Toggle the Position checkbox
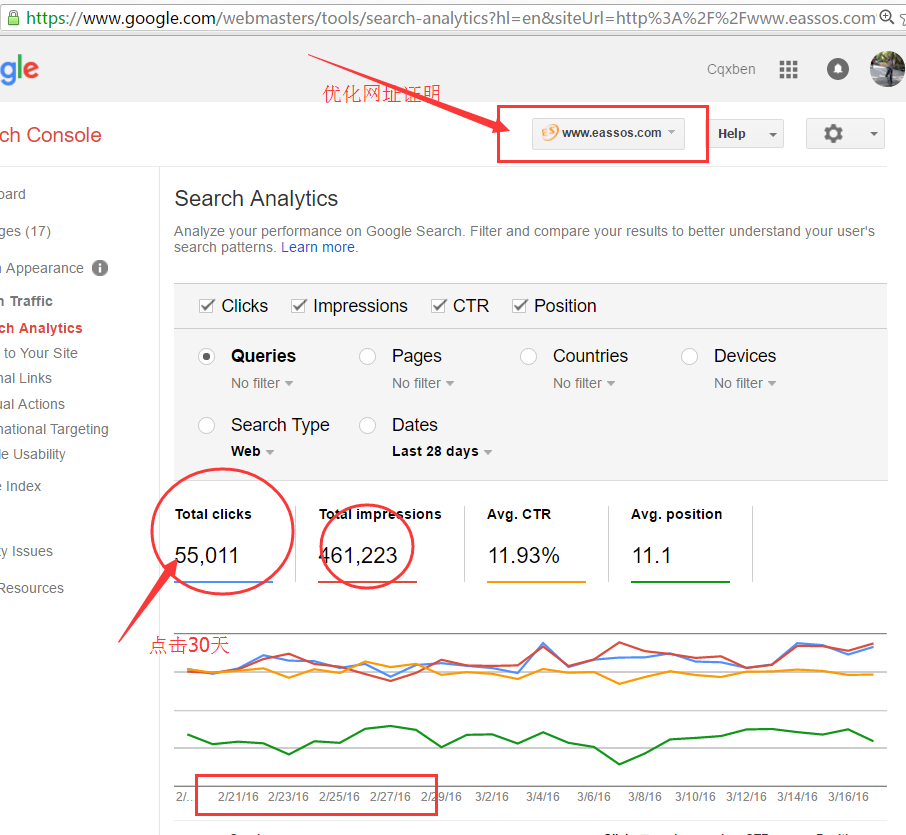The height and width of the screenshot is (835, 906). pyautogui.click(x=519, y=306)
